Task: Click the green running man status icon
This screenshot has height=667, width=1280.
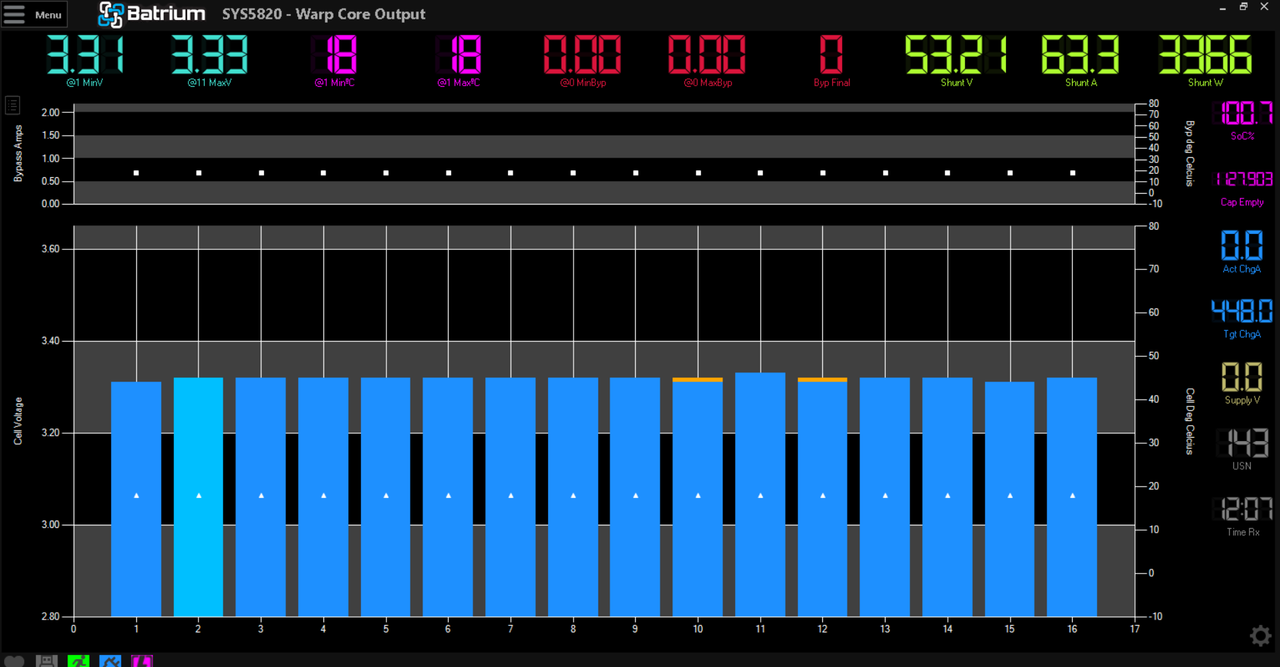Action: point(78,661)
